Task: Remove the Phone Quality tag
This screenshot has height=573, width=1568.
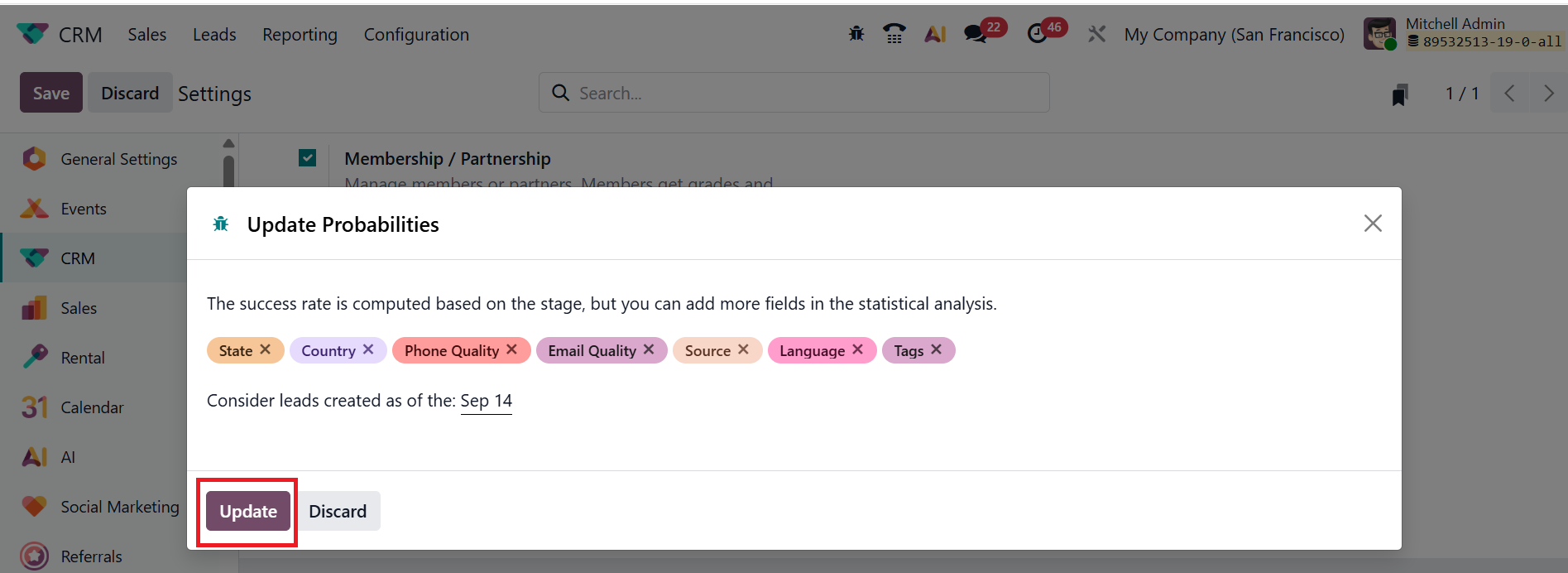Action: (x=512, y=349)
